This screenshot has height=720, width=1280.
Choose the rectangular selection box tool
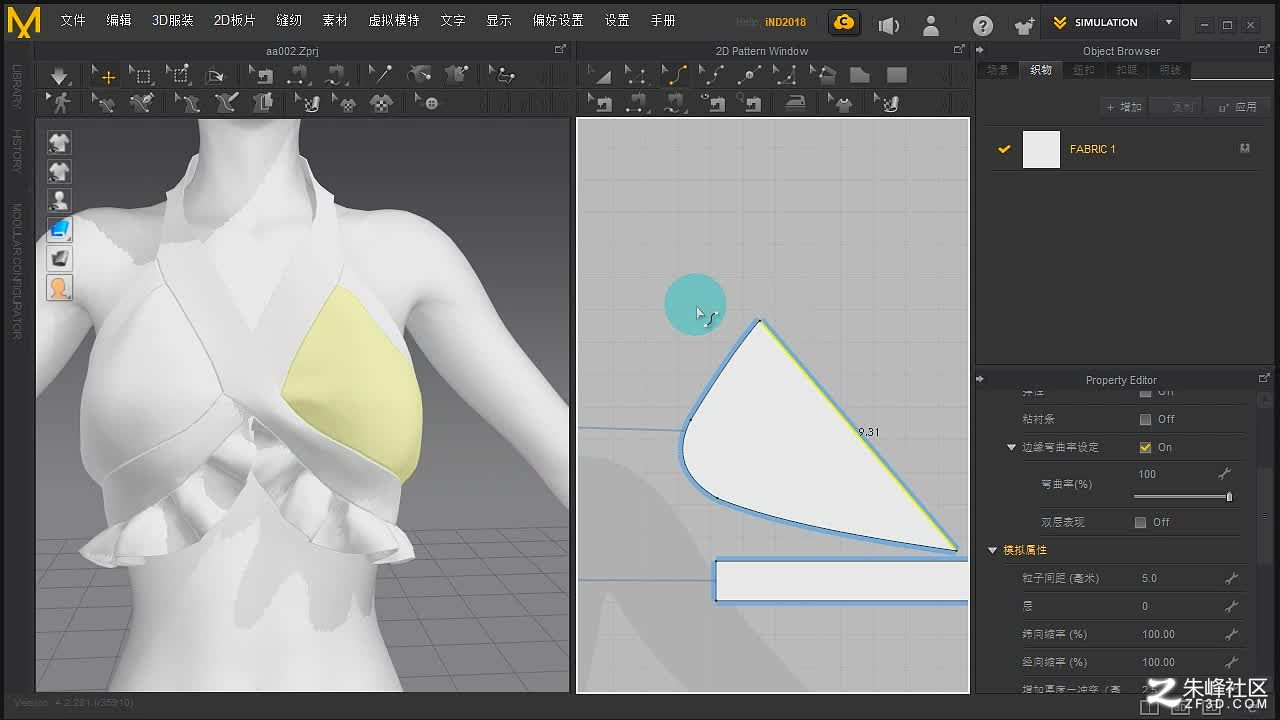pyautogui.click(x=141, y=75)
